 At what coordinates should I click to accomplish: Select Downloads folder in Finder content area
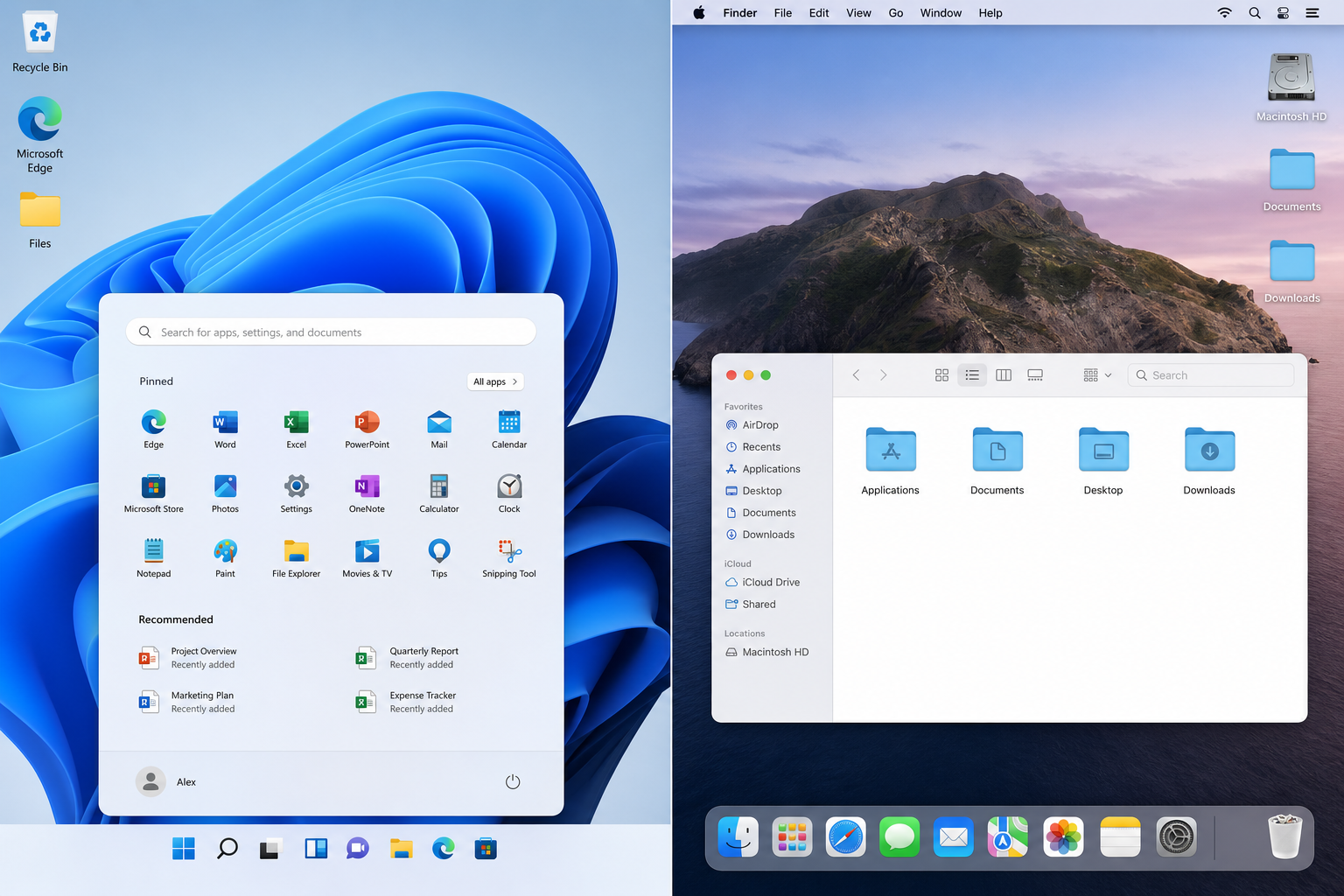click(x=1209, y=461)
